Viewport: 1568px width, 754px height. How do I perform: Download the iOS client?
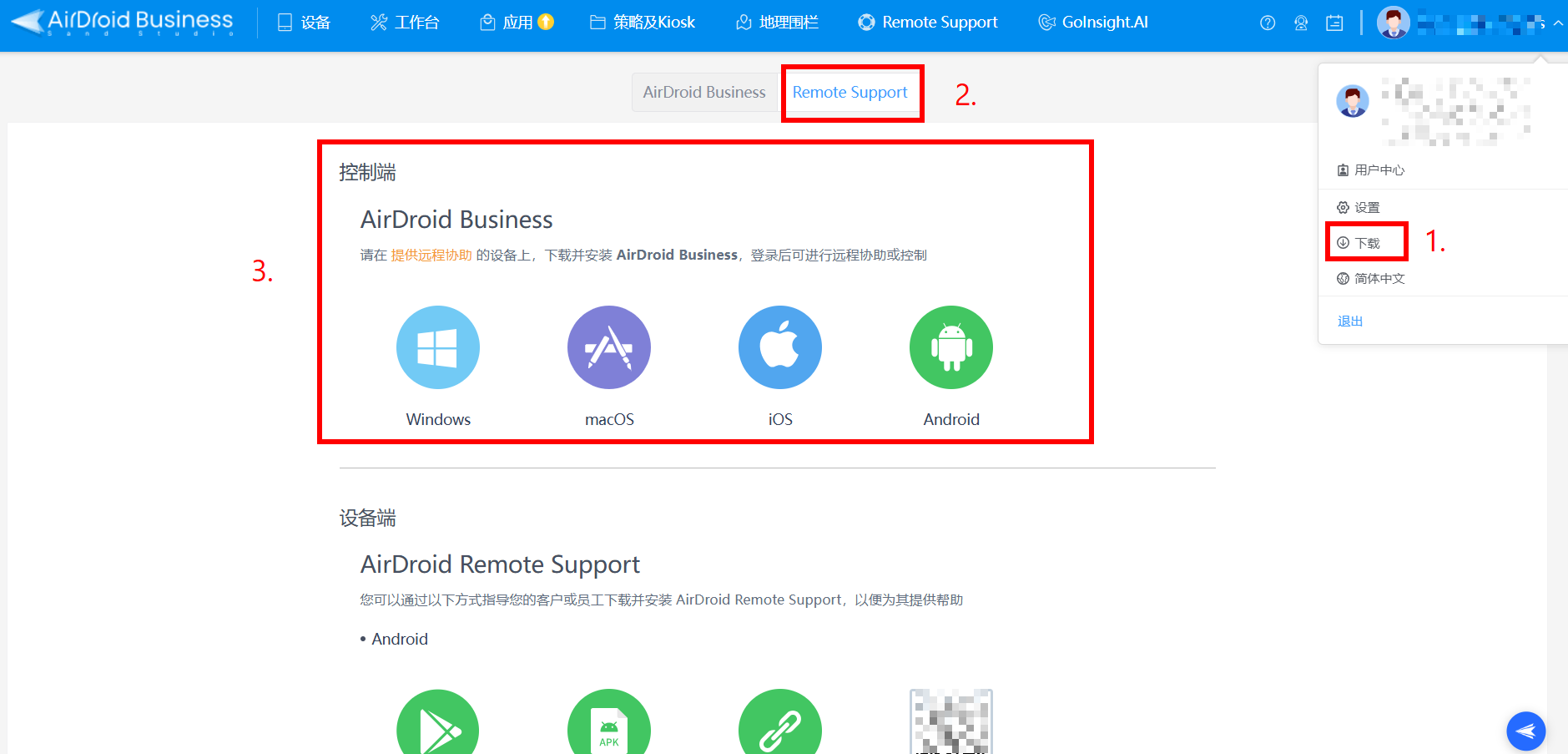coord(780,347)
